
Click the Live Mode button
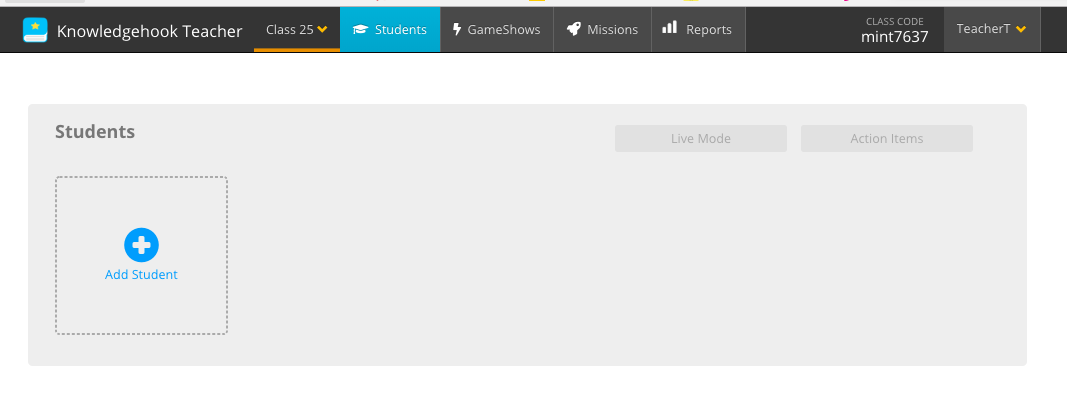tap(701, 139)
